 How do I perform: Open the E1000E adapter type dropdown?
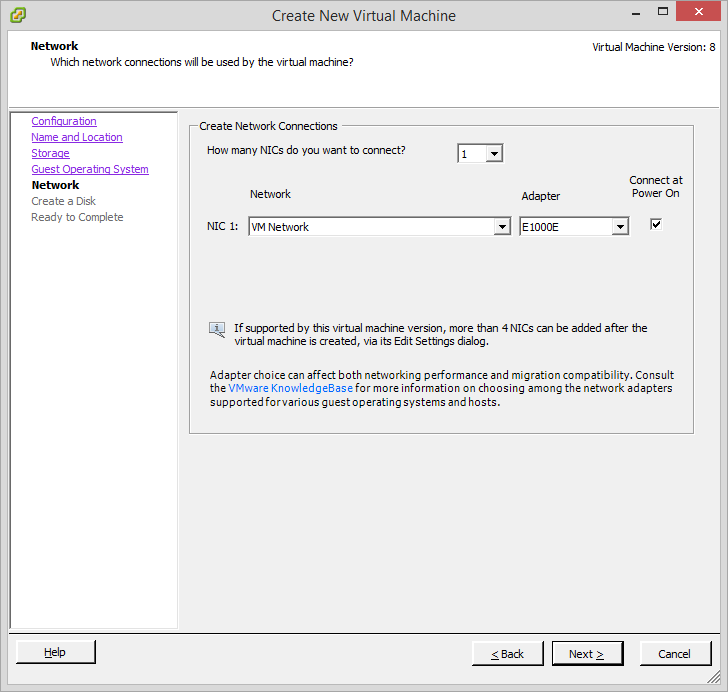(620, 227)
